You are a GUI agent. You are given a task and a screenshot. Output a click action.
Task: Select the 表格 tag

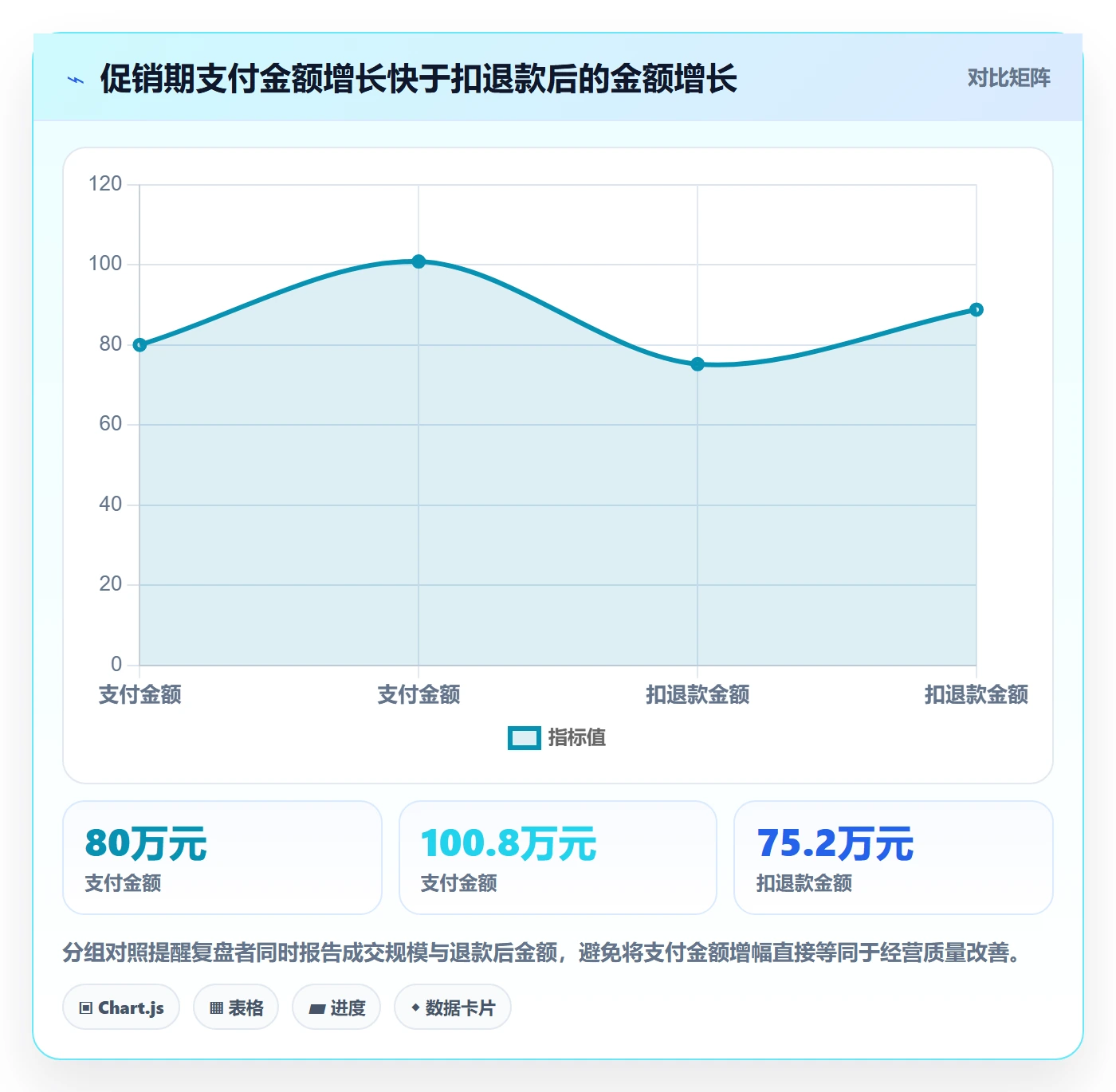(x=236, y=1008)
